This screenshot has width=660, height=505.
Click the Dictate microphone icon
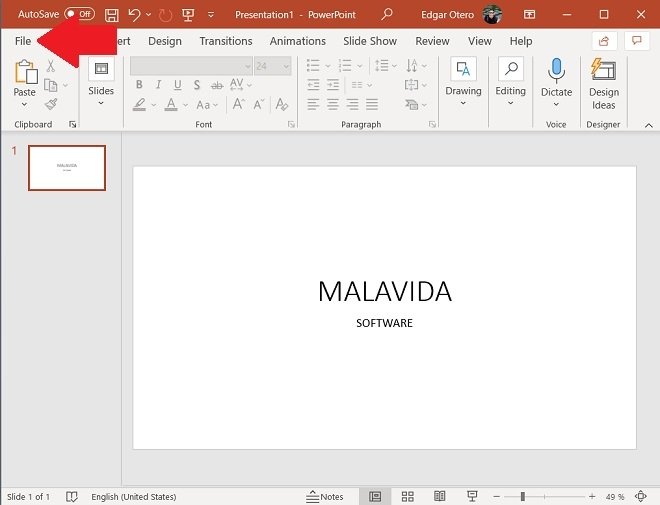click(556, 71)
